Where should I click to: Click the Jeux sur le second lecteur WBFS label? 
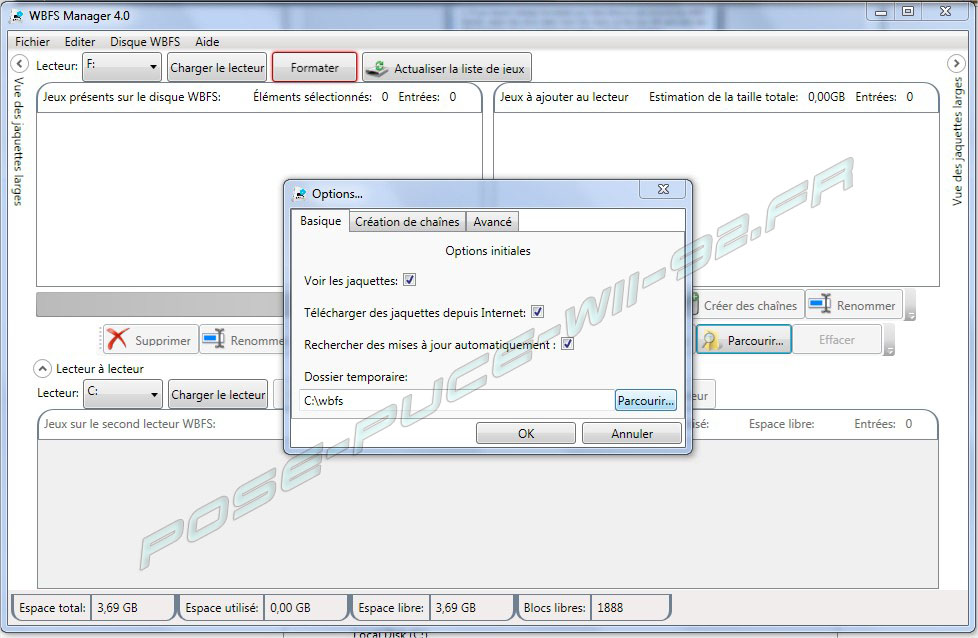(x=130, y=423)
